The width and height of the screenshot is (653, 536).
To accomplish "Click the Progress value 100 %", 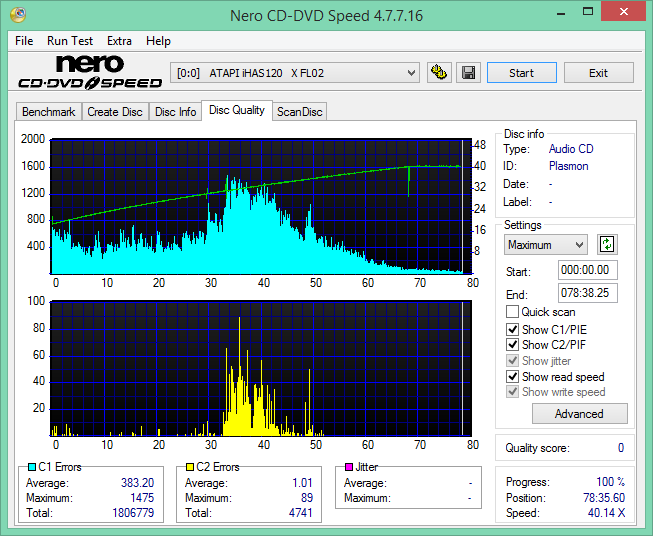I will click(x=611, y=482).
